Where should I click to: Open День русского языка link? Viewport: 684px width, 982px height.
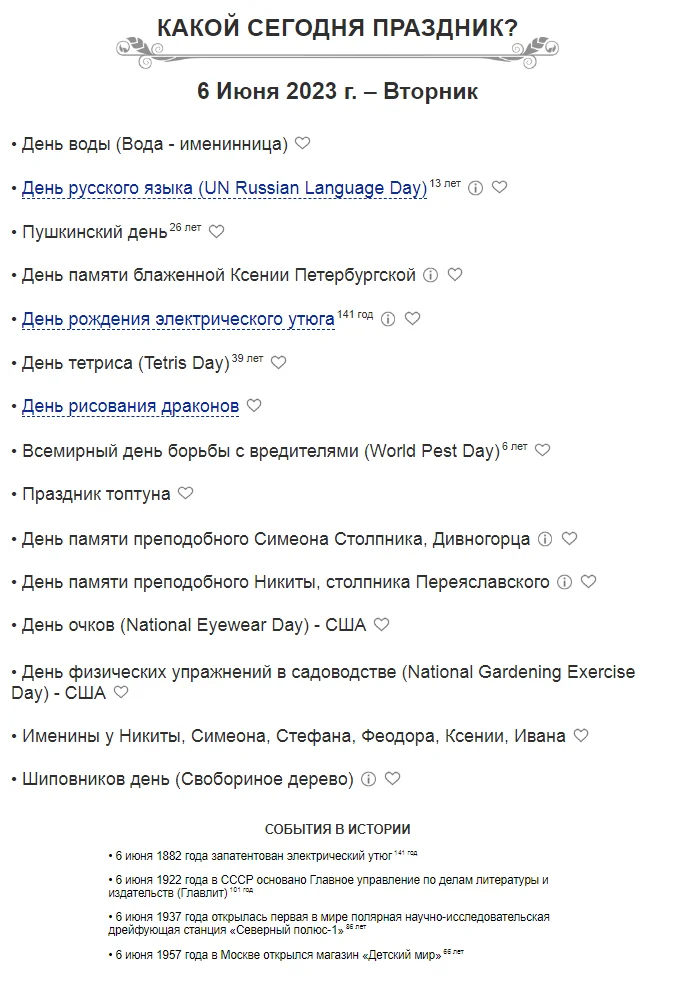point(224,188)
